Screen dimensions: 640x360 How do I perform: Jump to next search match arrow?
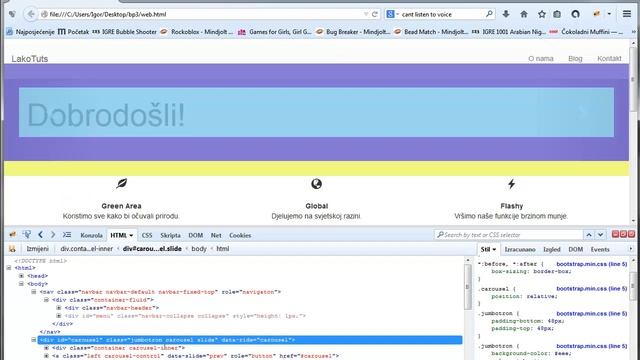pos(600,235)
